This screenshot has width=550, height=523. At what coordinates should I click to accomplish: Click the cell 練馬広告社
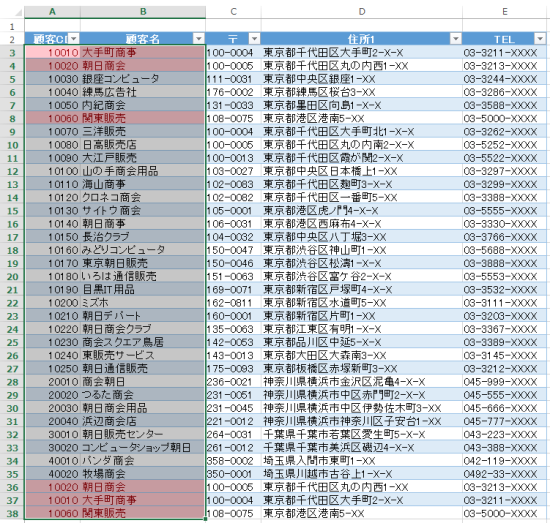pos(143,92)
